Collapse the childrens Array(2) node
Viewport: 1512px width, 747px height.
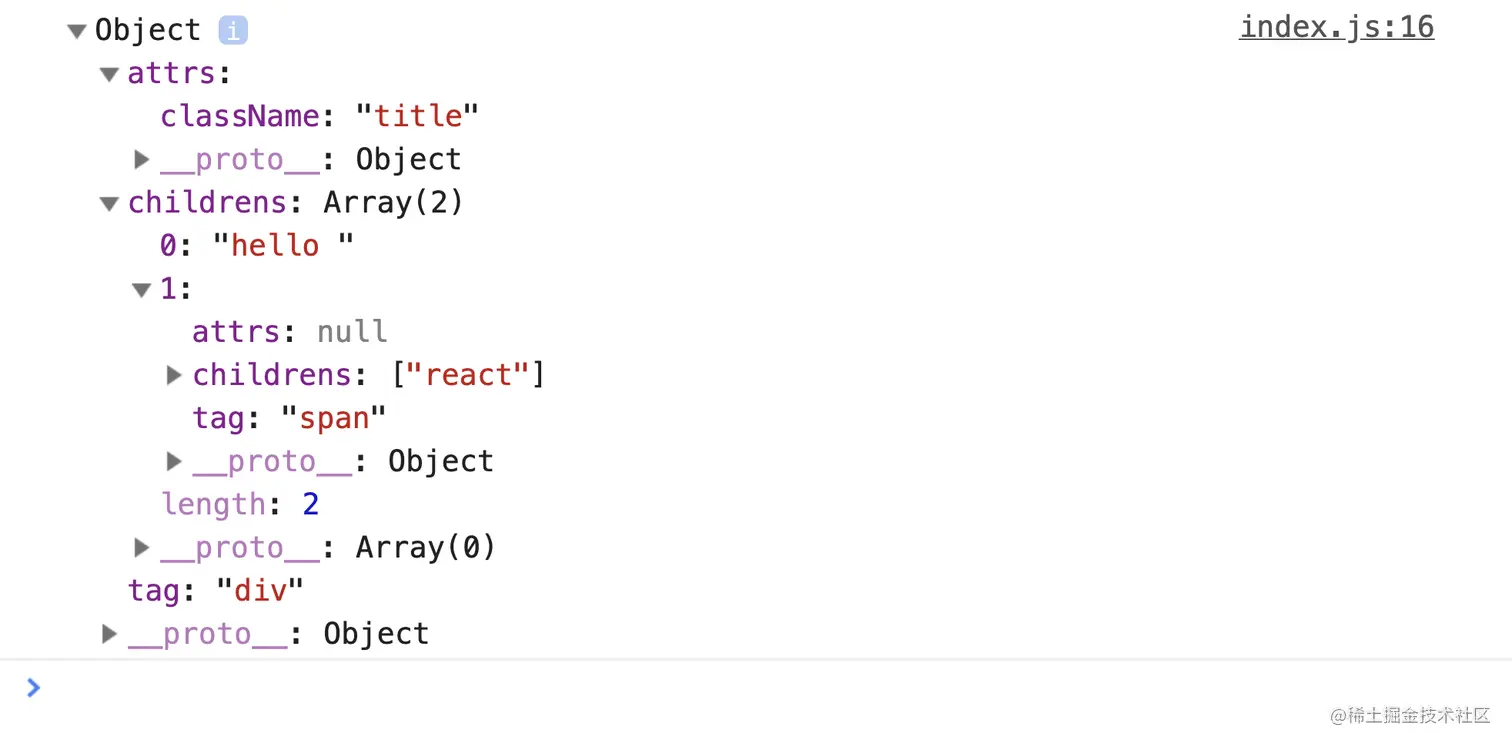coord(109,203)
